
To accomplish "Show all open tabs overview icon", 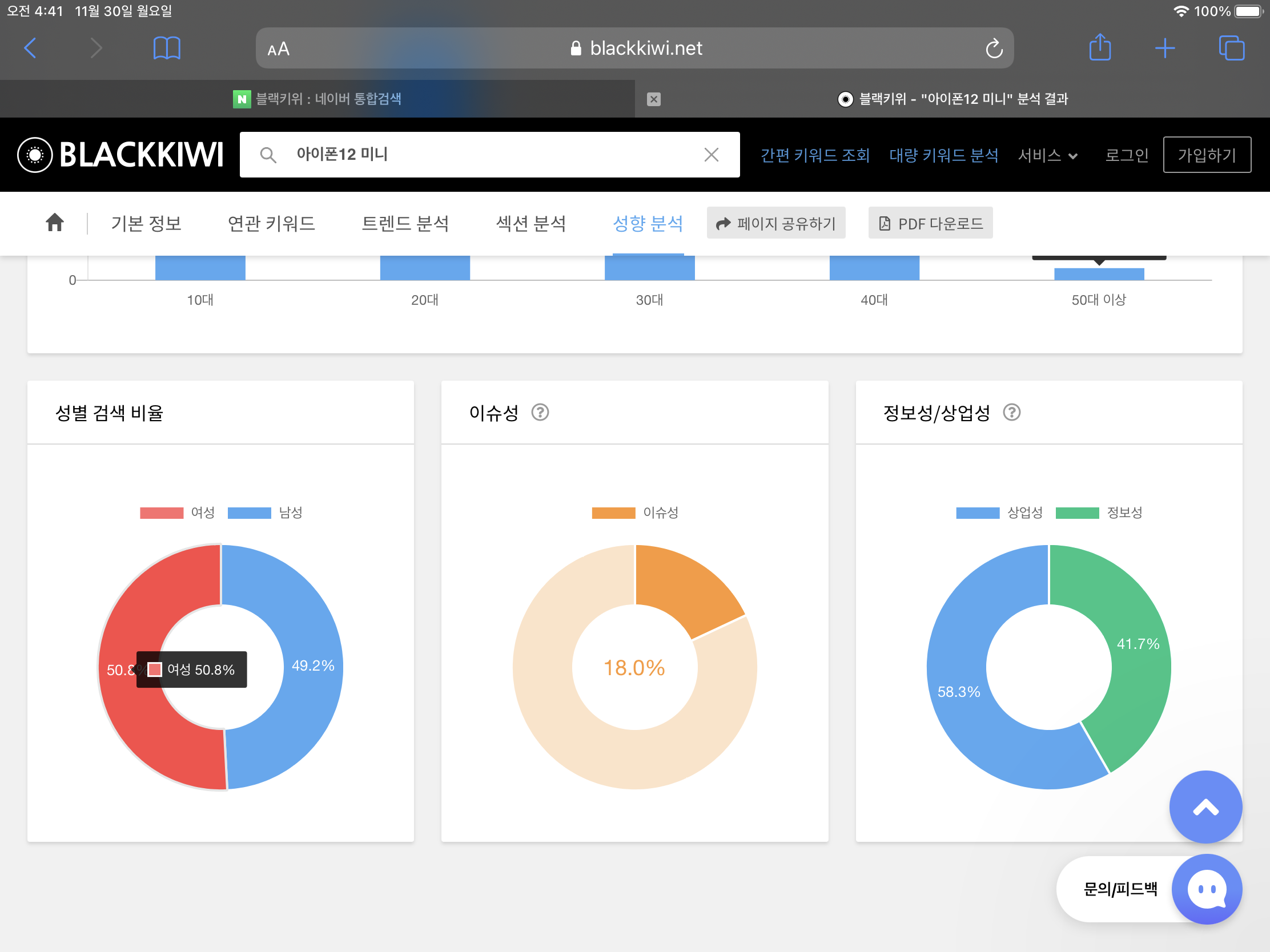I will [x=1231, y=48].
